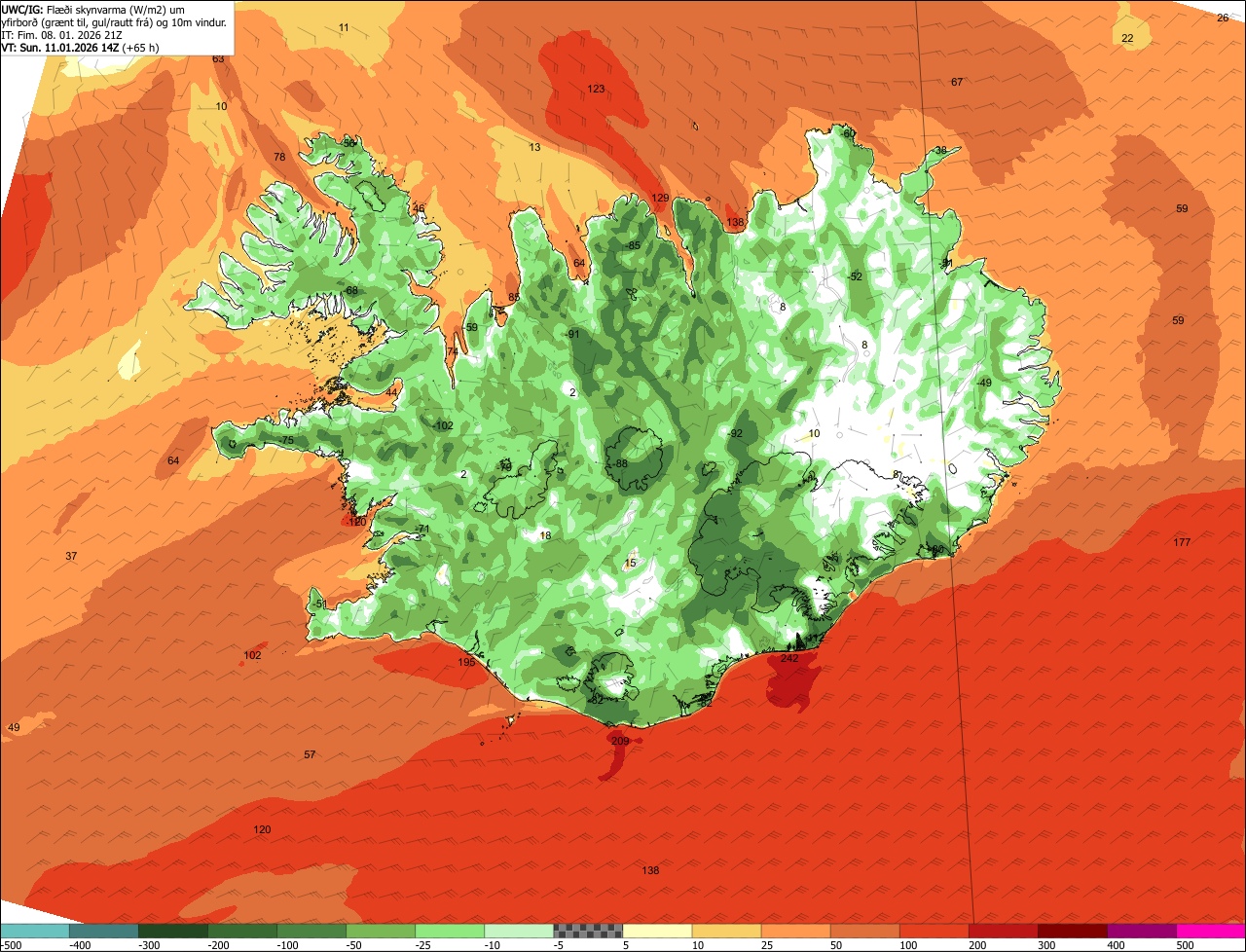1246x952 pixels.
Task: Click the 'IT: Fim. 08. 01. 2026 21Z' line
Action: point(62,35)
